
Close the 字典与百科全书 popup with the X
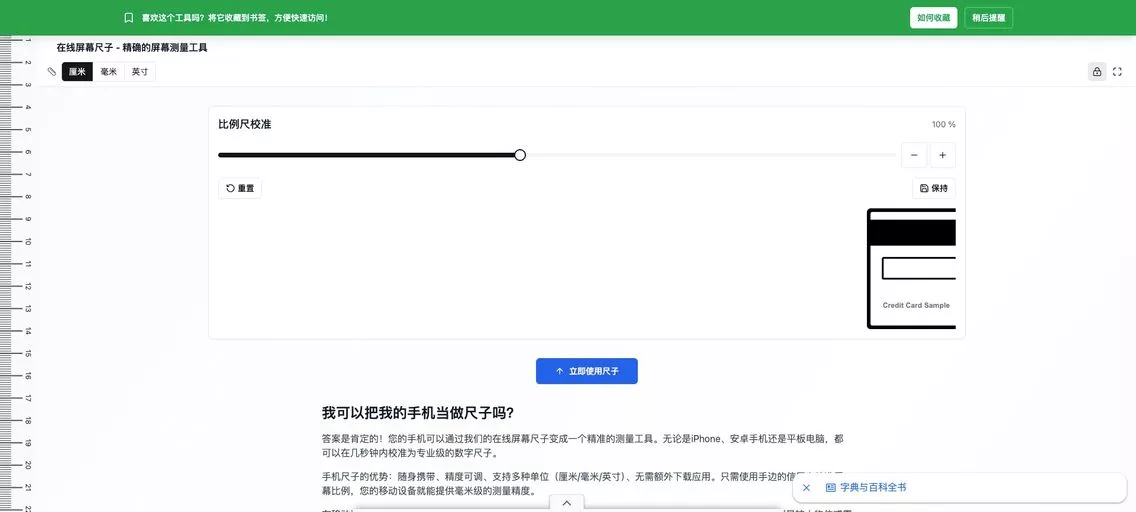[x=806, y=488]
